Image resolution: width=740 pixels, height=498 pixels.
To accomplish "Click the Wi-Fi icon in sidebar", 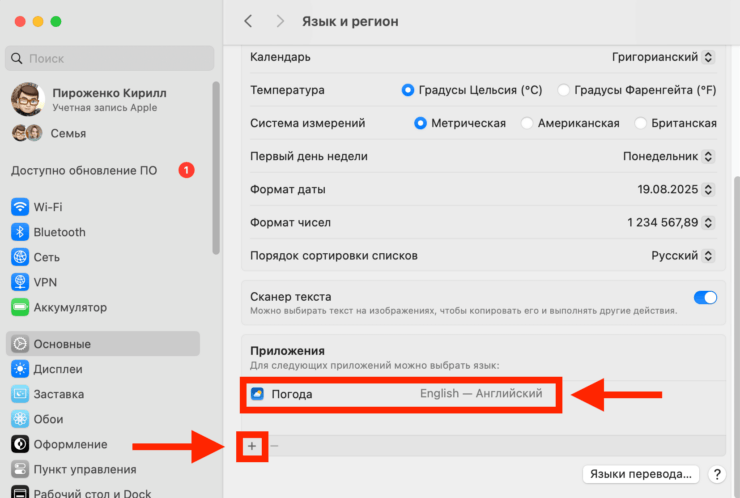I will coord(20,207).
